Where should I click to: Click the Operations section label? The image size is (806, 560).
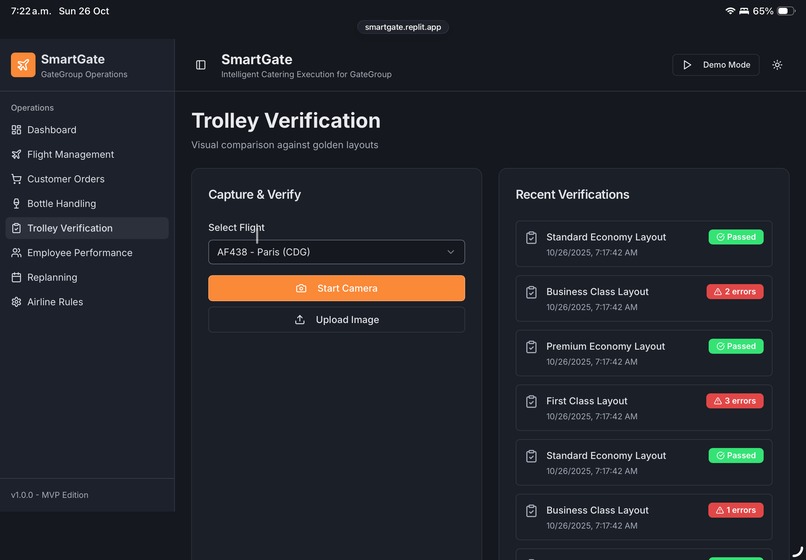tap(32, 108)
